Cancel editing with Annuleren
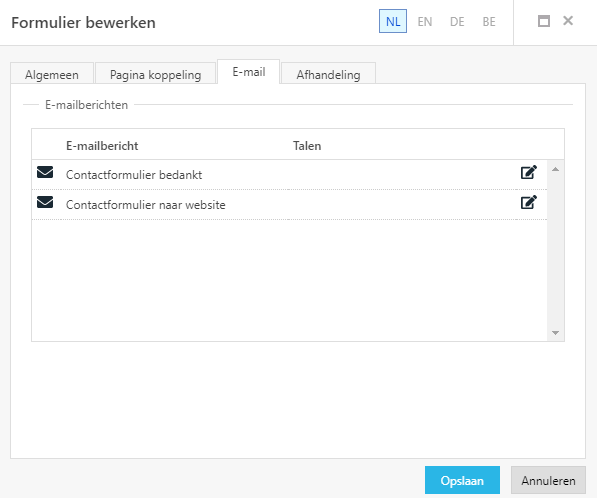Image resolution: width=597 pixels, height=498 pixels. (x=548, y=480)
